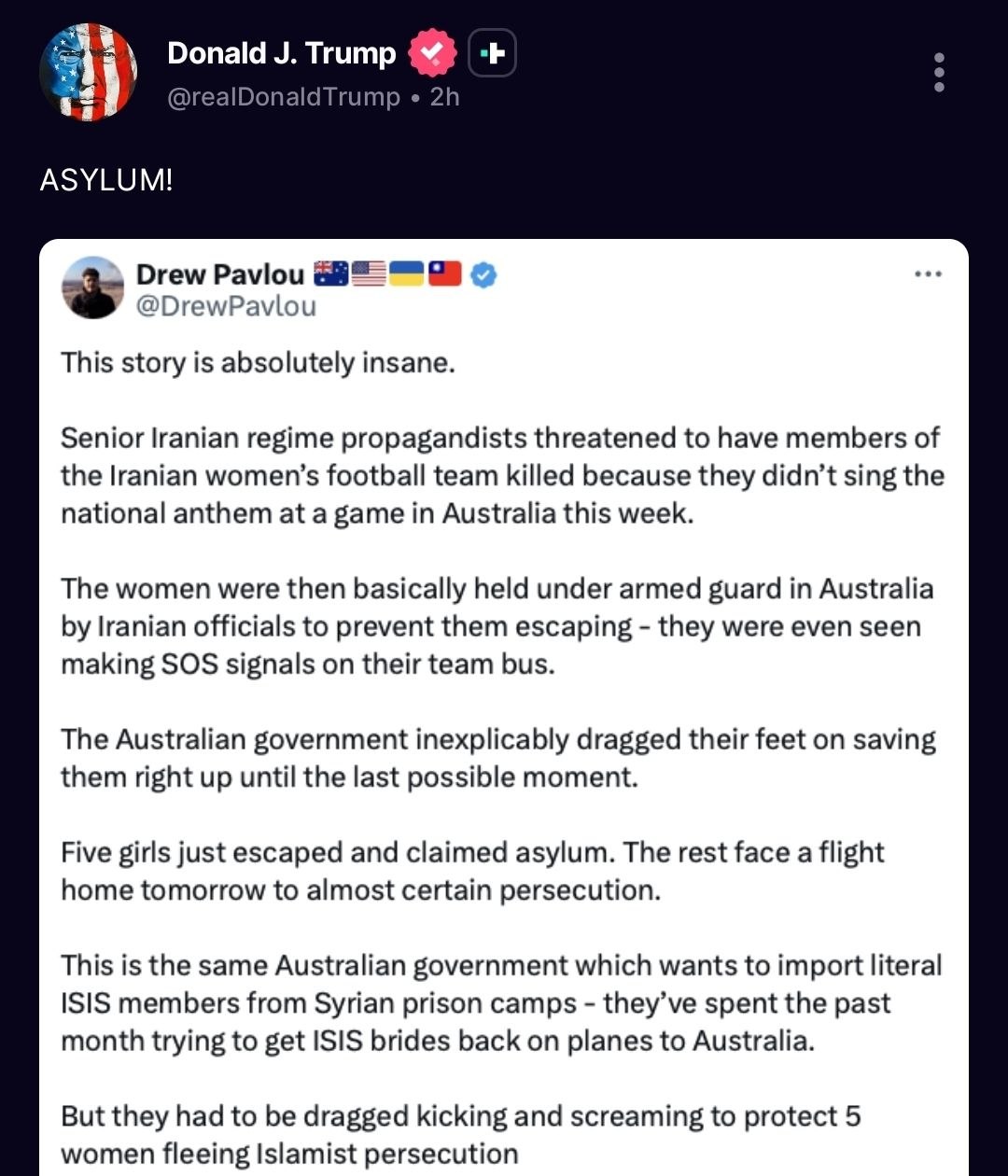Click the Taiwan flag emoji
1008x1176 pixels.
[445, 274]
